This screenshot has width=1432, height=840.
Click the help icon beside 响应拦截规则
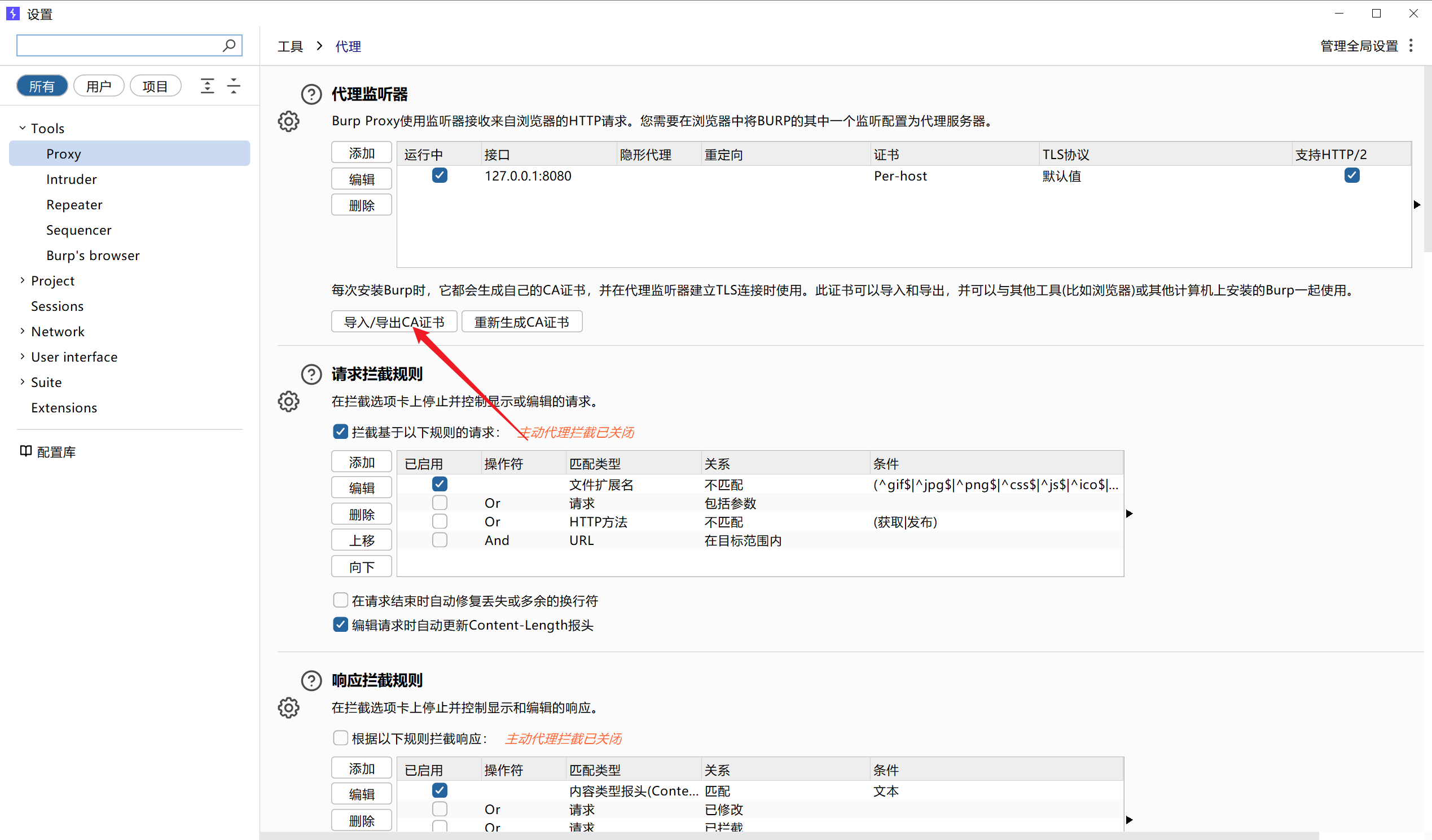pyautogui.click(x=311, y=680)
